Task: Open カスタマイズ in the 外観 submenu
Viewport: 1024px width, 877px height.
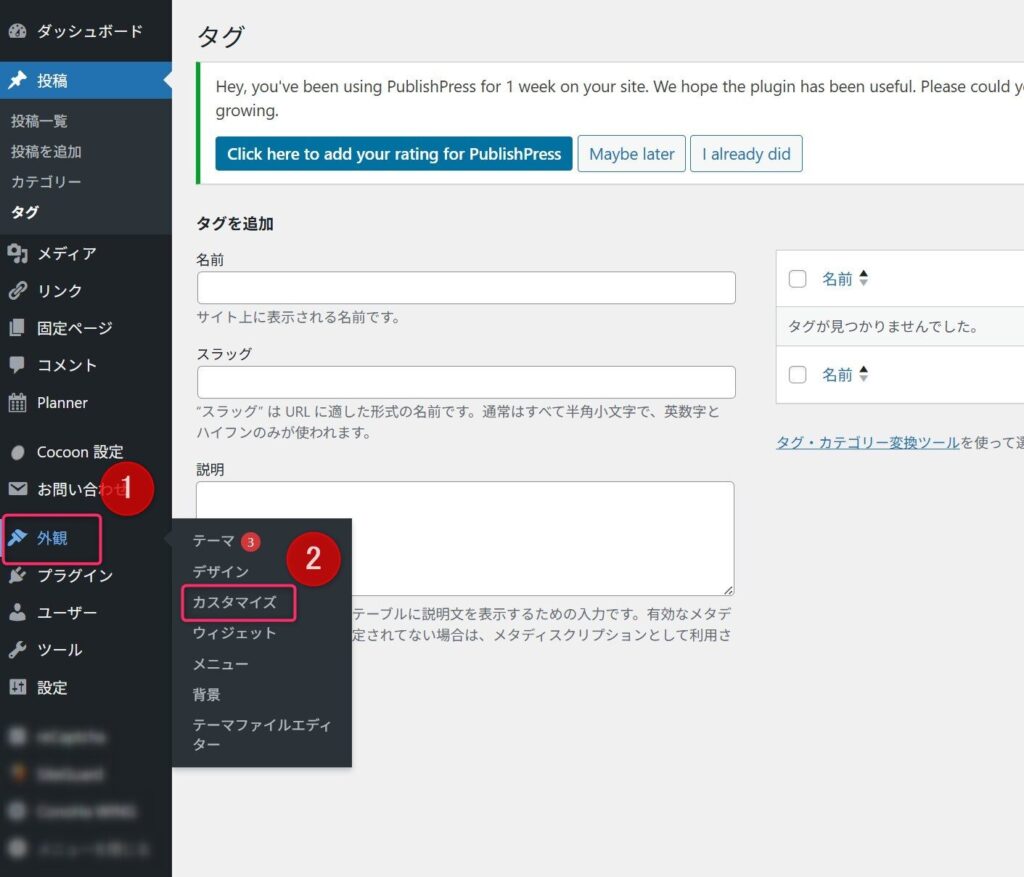Action: point(234,602)
